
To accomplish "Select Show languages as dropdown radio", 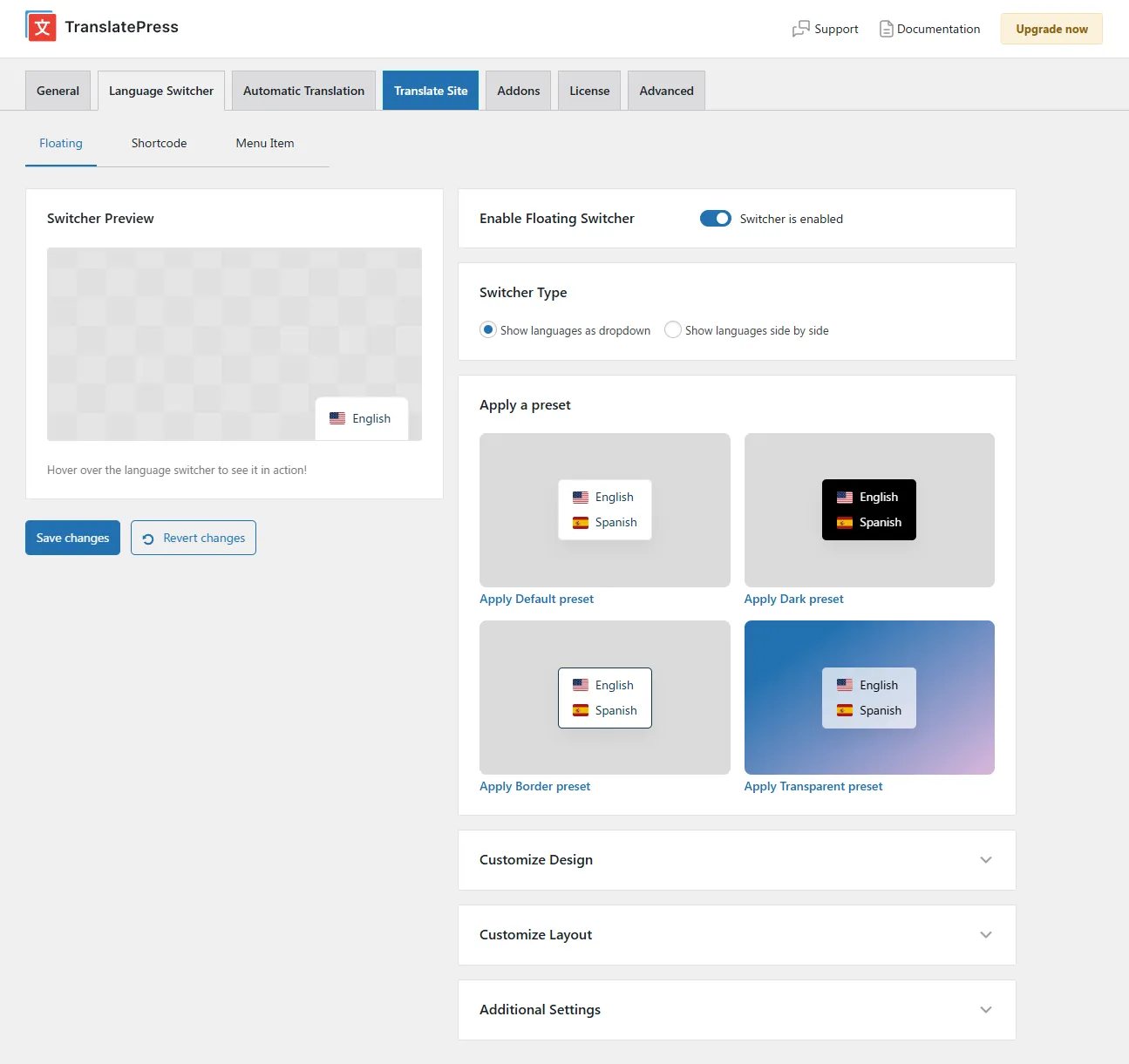I will (488, 330).
